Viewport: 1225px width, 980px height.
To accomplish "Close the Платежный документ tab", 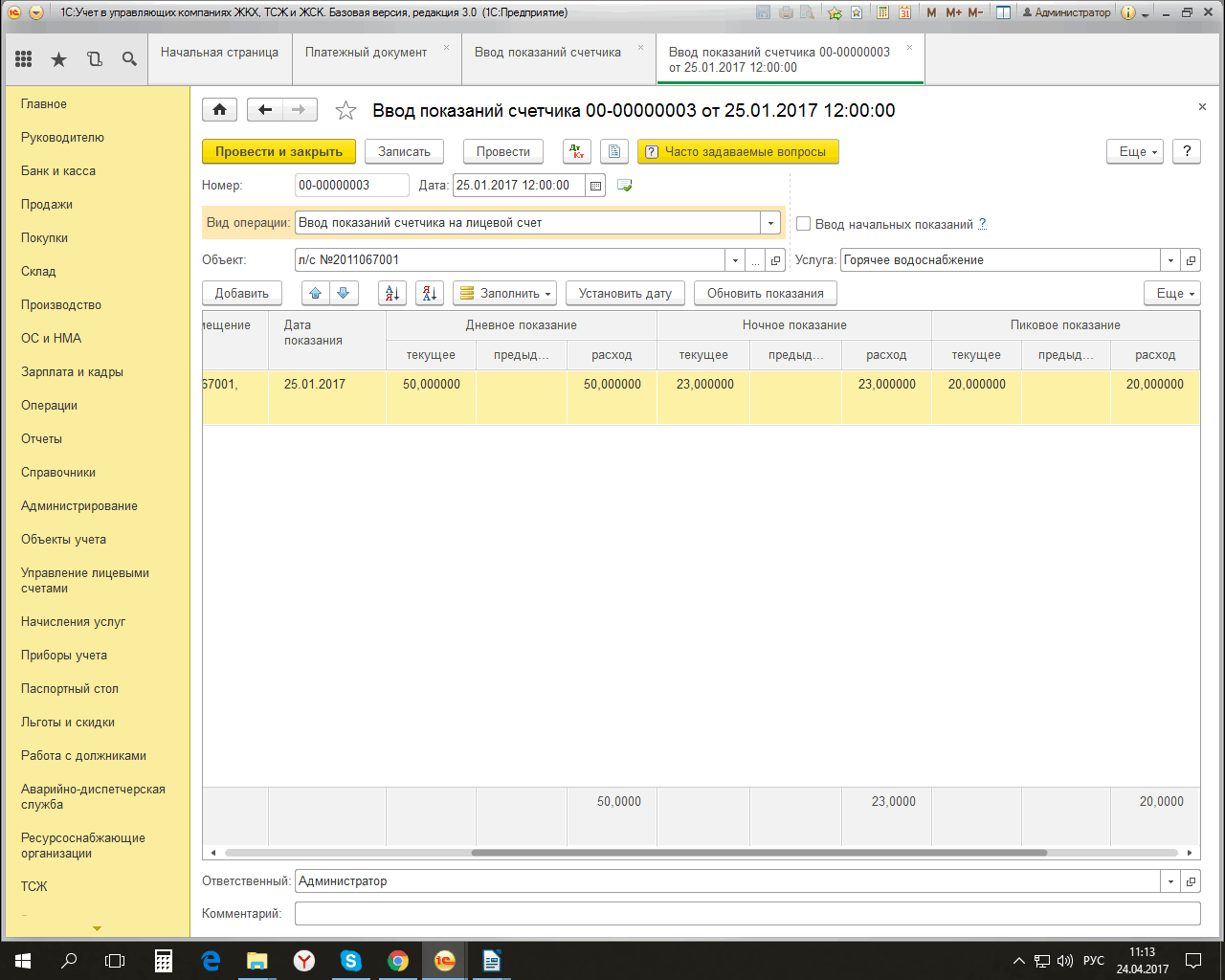I will click(446, 47).
